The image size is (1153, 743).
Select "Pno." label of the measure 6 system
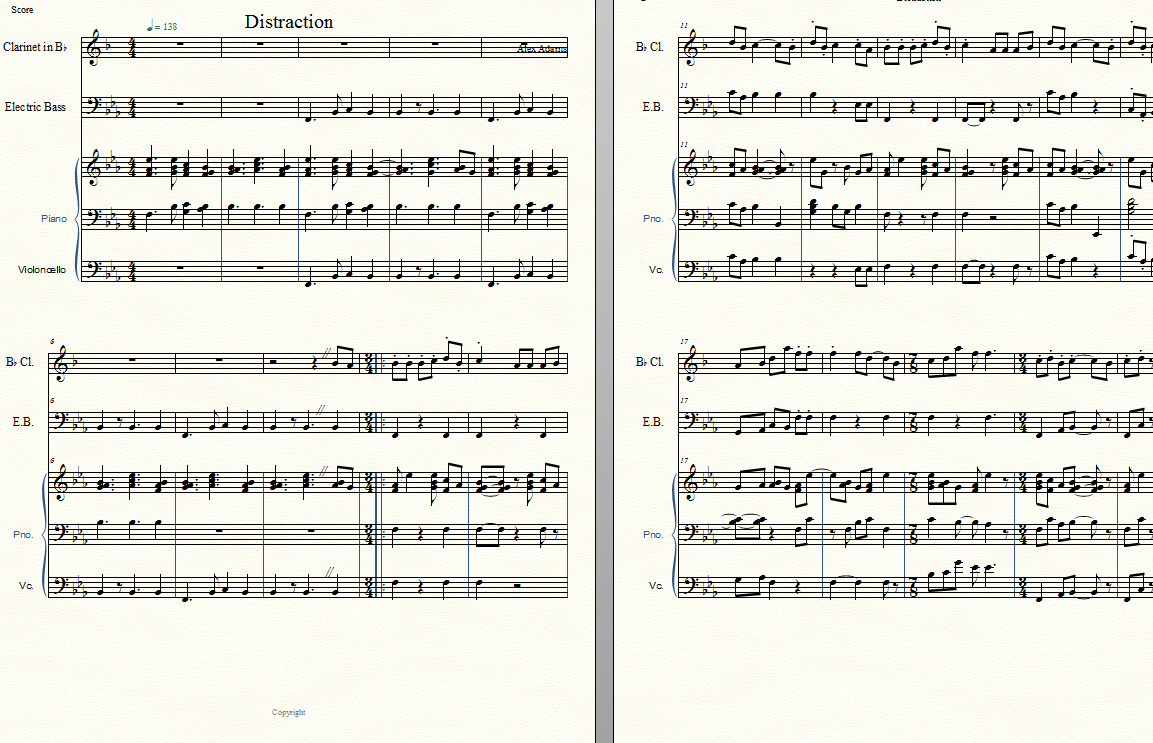coord(24,534)
